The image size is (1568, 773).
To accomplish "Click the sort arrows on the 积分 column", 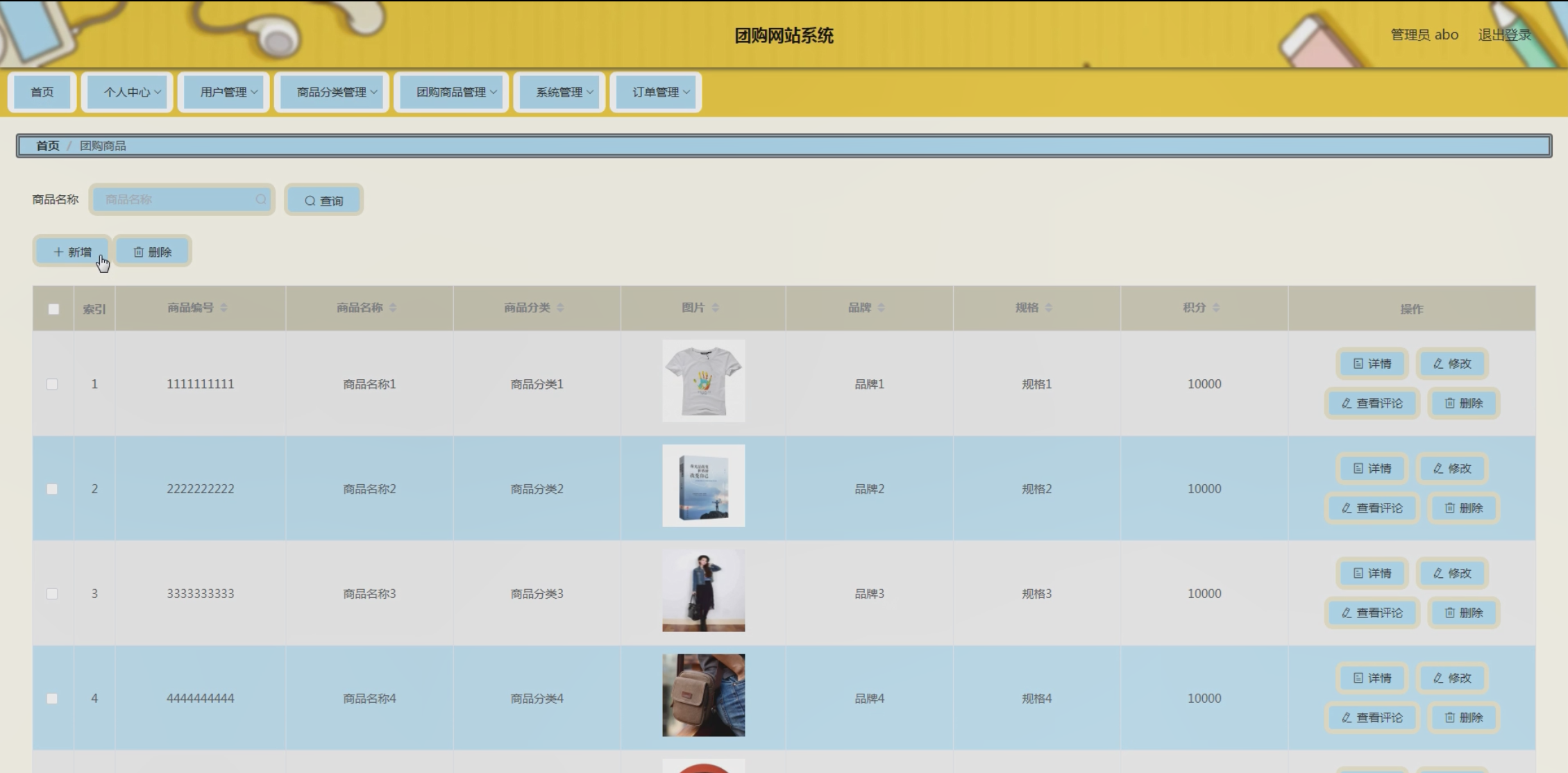I will tap(1216, 308).
